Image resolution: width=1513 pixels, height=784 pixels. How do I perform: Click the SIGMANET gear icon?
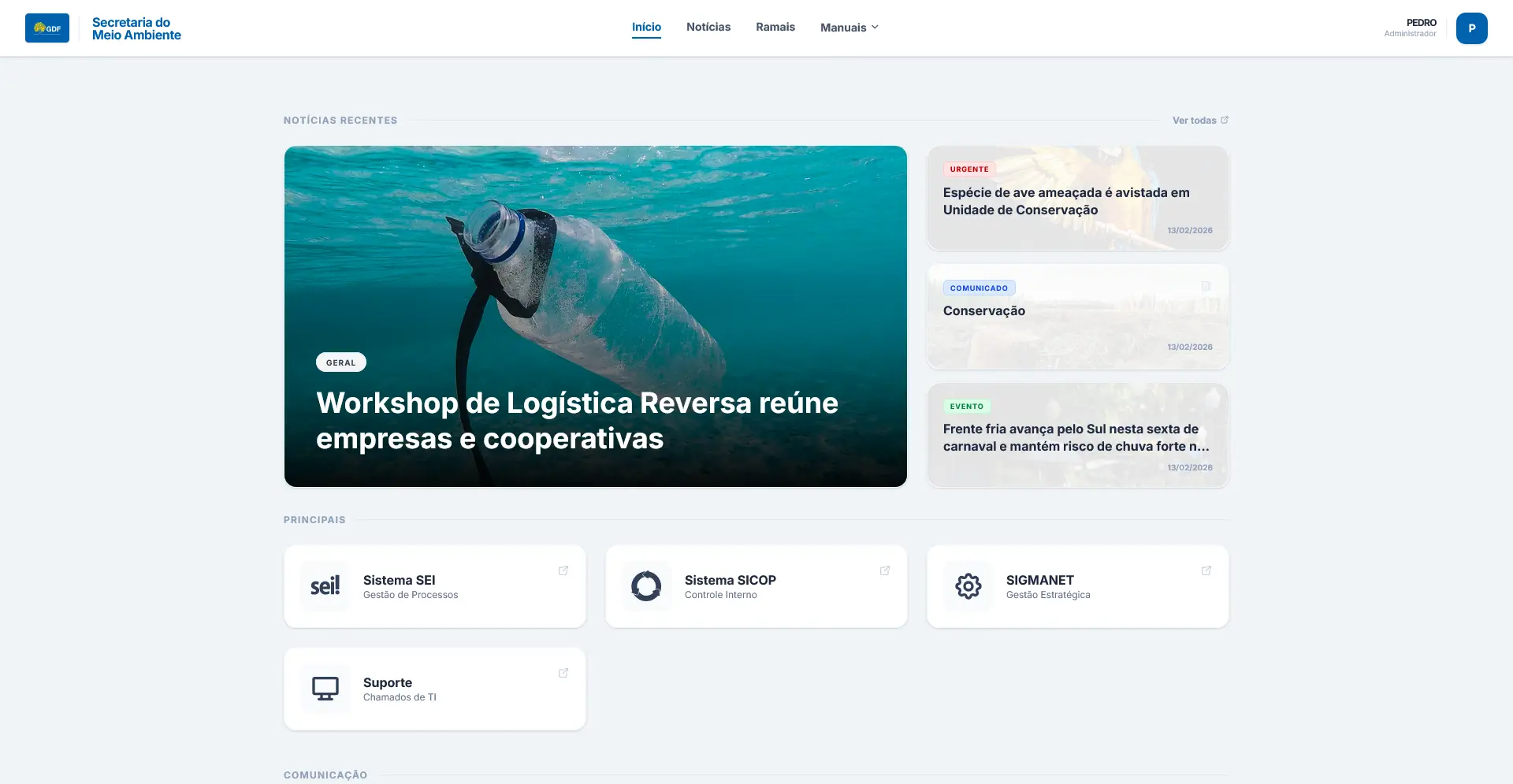pos(968,586)
